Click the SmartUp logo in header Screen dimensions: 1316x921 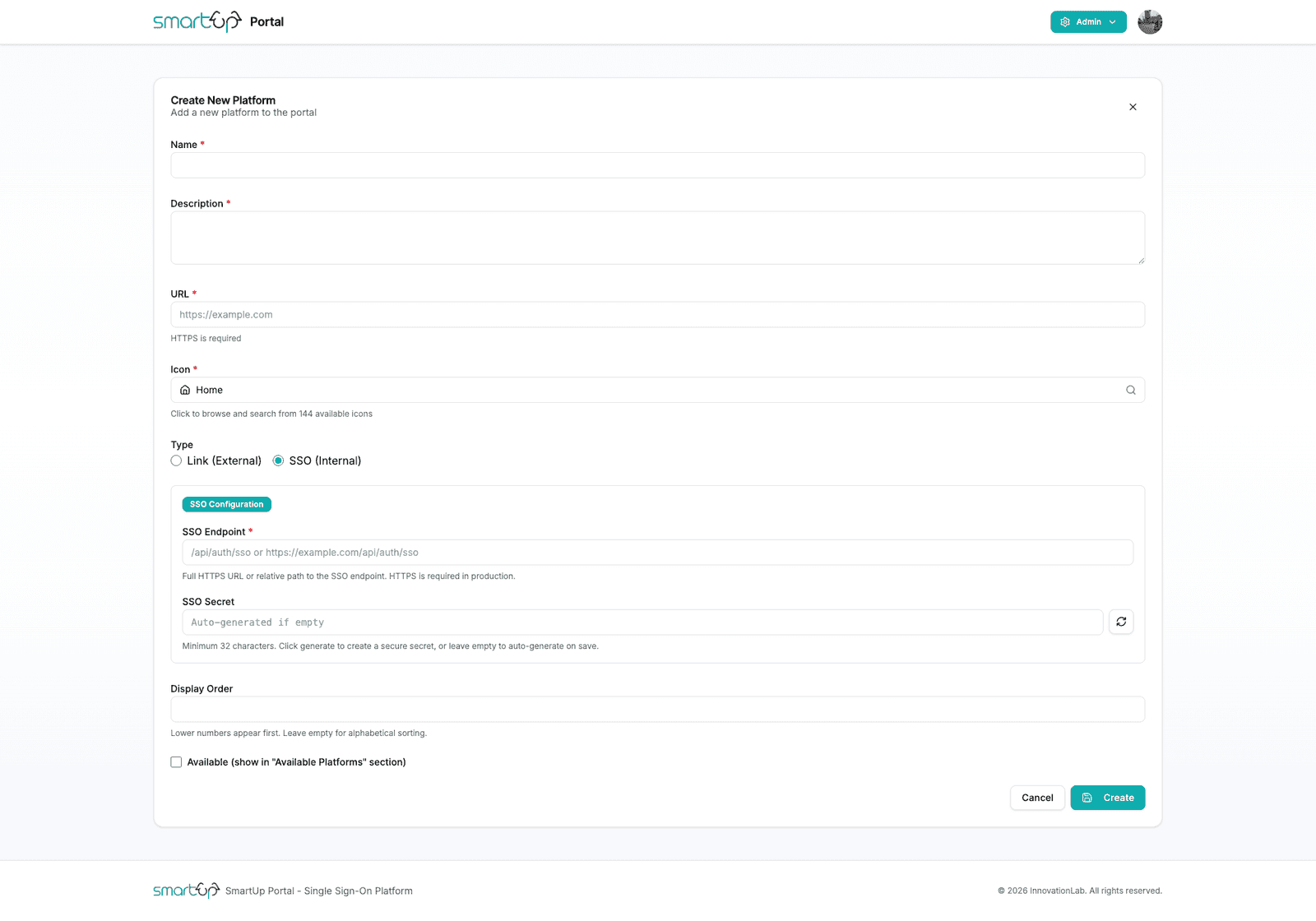197,21
